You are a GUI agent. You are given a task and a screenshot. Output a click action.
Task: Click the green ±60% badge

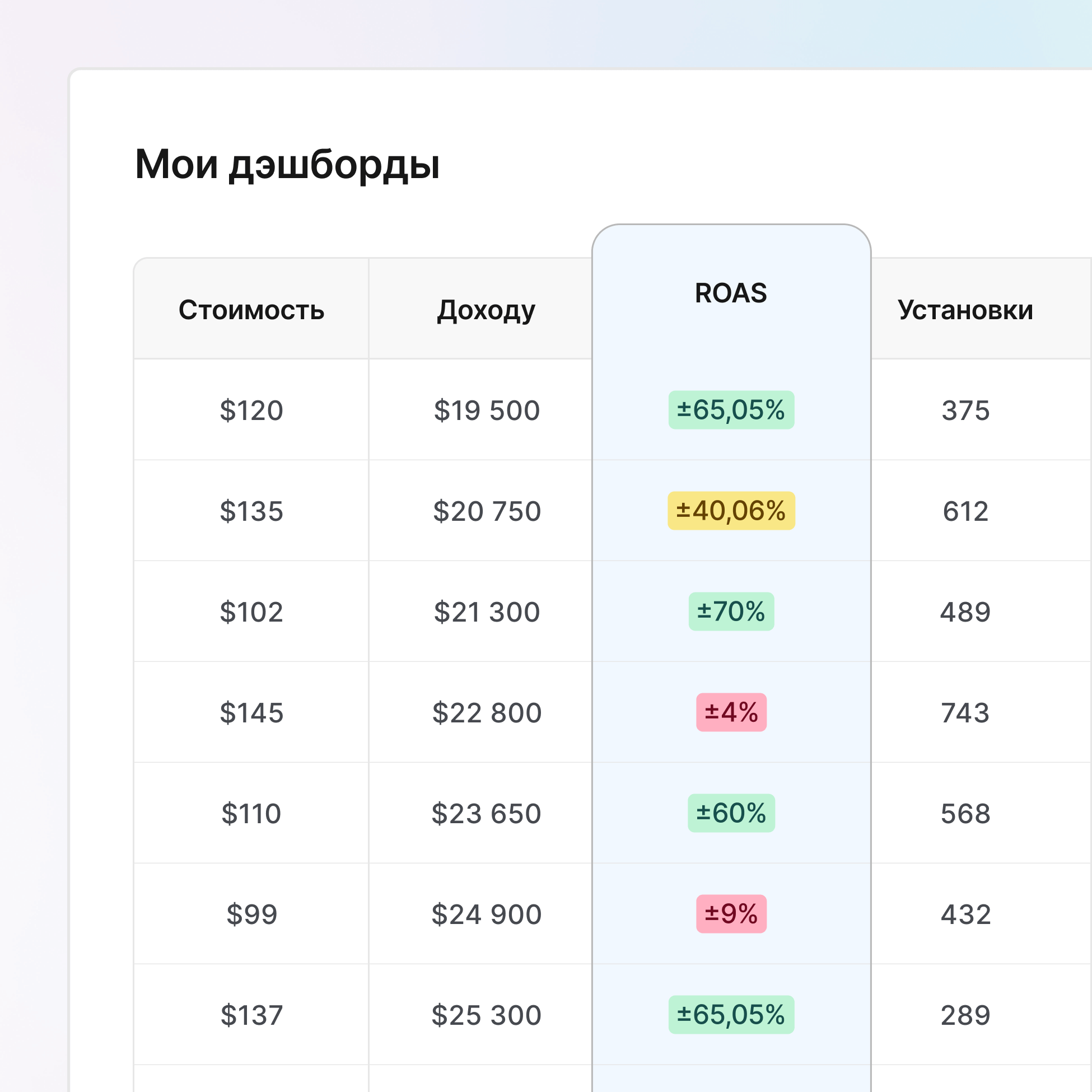[731, 813]
